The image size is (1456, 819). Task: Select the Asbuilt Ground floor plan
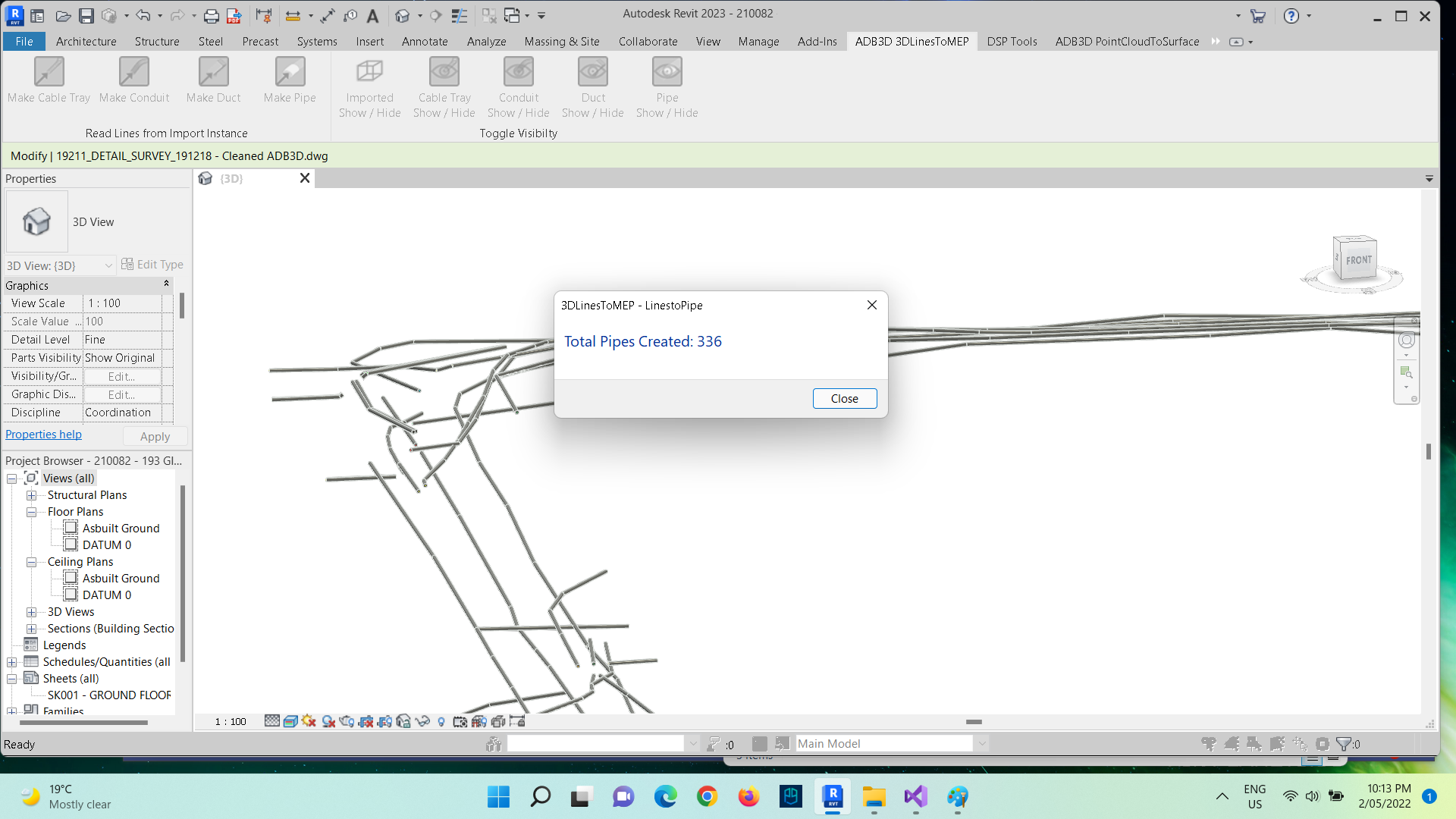click(x=121, y=529)
